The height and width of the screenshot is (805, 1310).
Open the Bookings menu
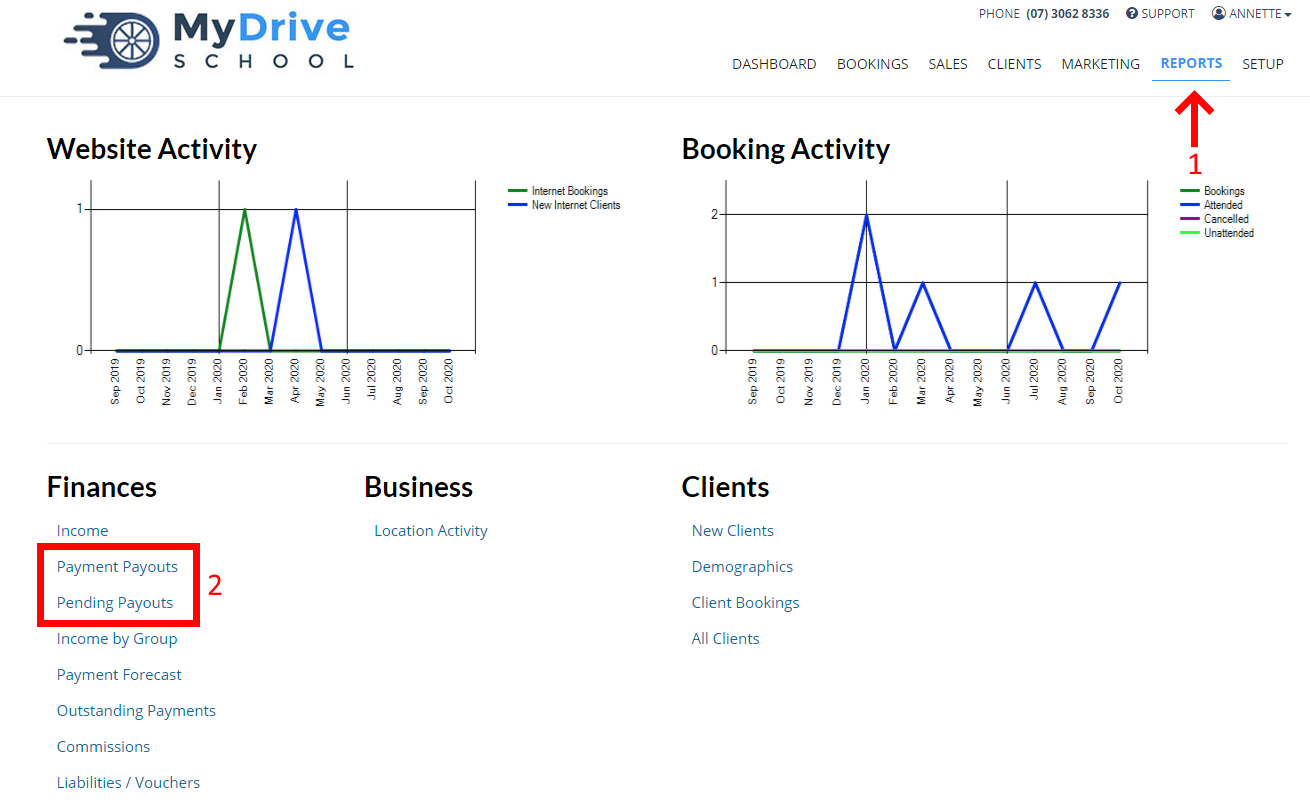pos(873,64)
